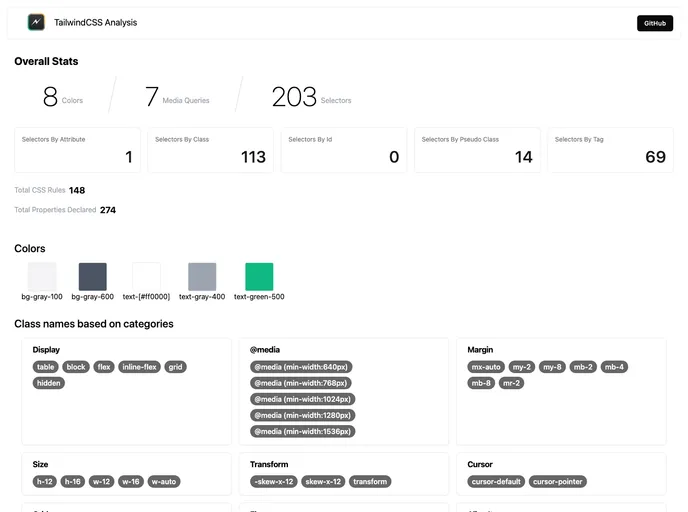
Task: Click the mr-2 margin tag
Action: click(x=512, y=383)
